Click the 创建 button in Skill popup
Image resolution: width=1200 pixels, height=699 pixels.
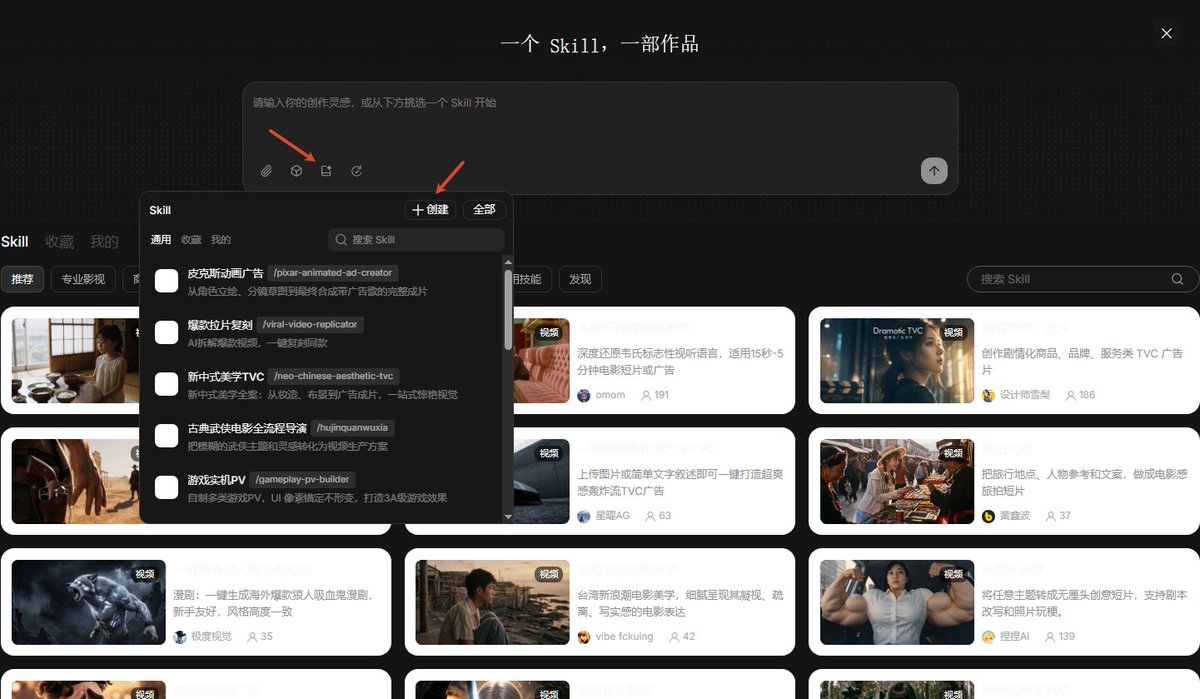tap(431, 210)
